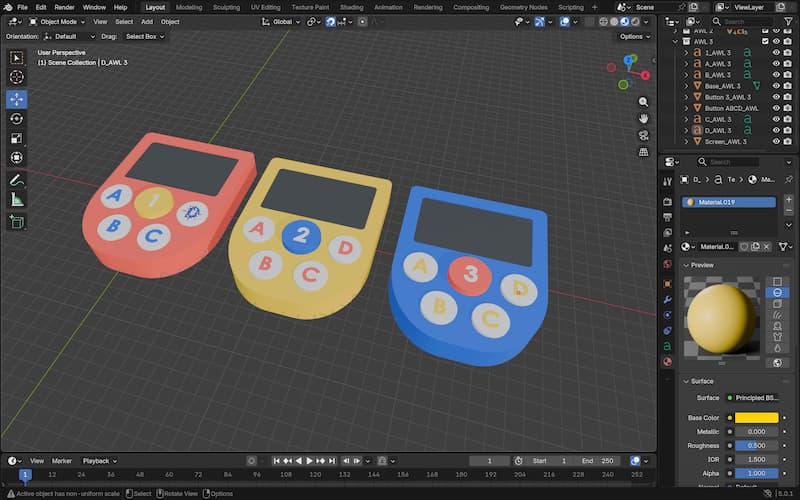The height and width of the screenshot is (500, 800).
Task: Switch to wireframe viewport shading
Action: tap(604, 22)
